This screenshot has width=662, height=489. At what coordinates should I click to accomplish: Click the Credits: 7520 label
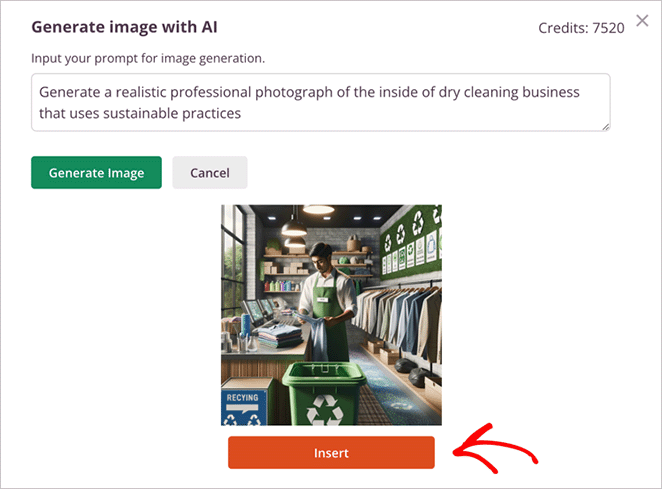tap(581, 28)
